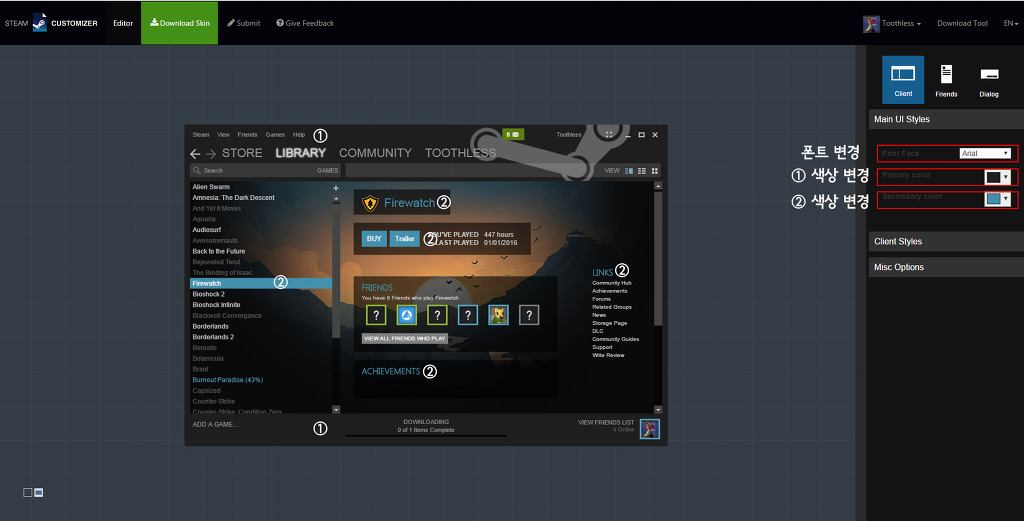Go to the STORE tab
This screenshot has width=1024, height=521.
242,153
